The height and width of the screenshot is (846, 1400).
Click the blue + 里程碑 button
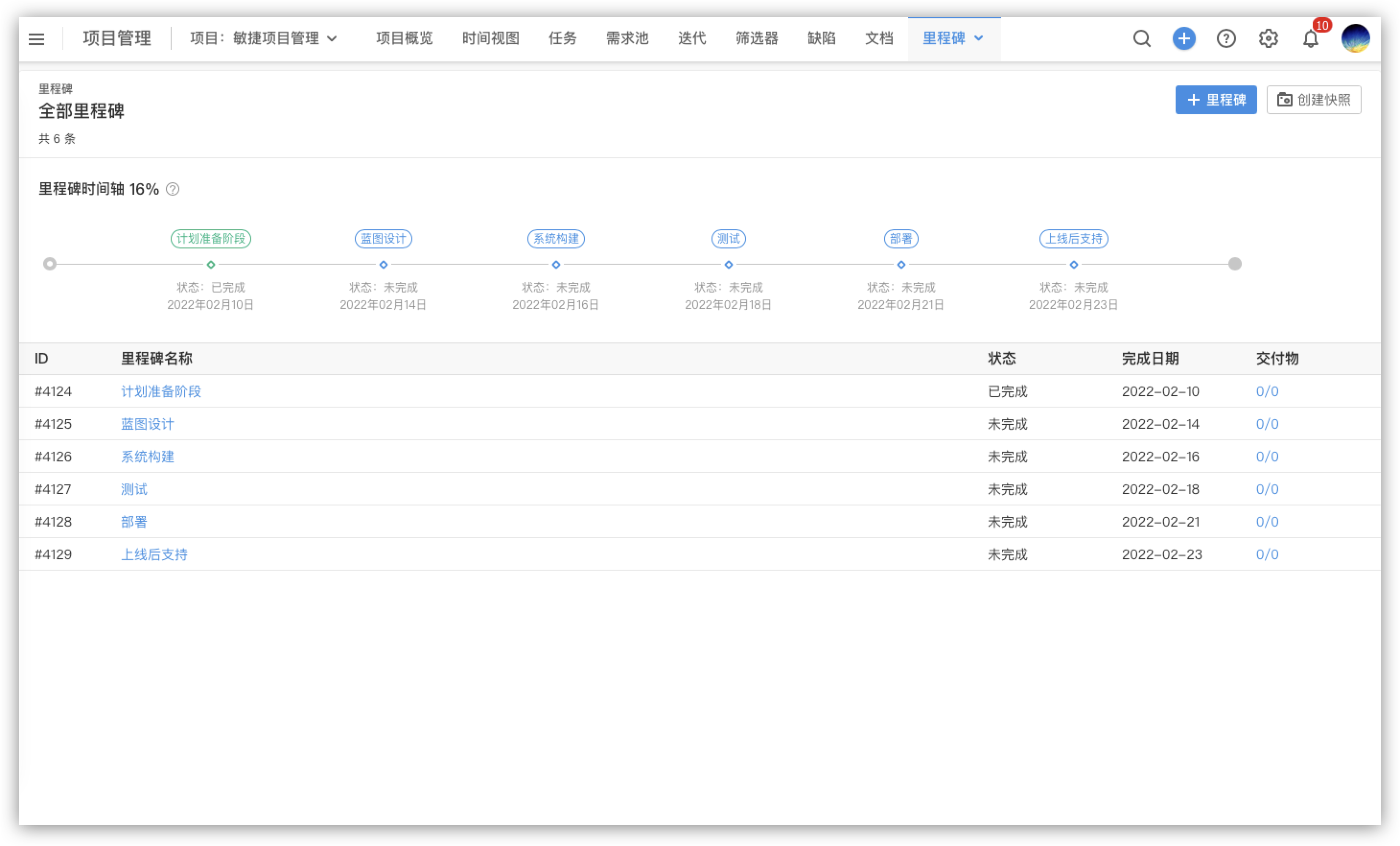click(x=1216, y=100)
